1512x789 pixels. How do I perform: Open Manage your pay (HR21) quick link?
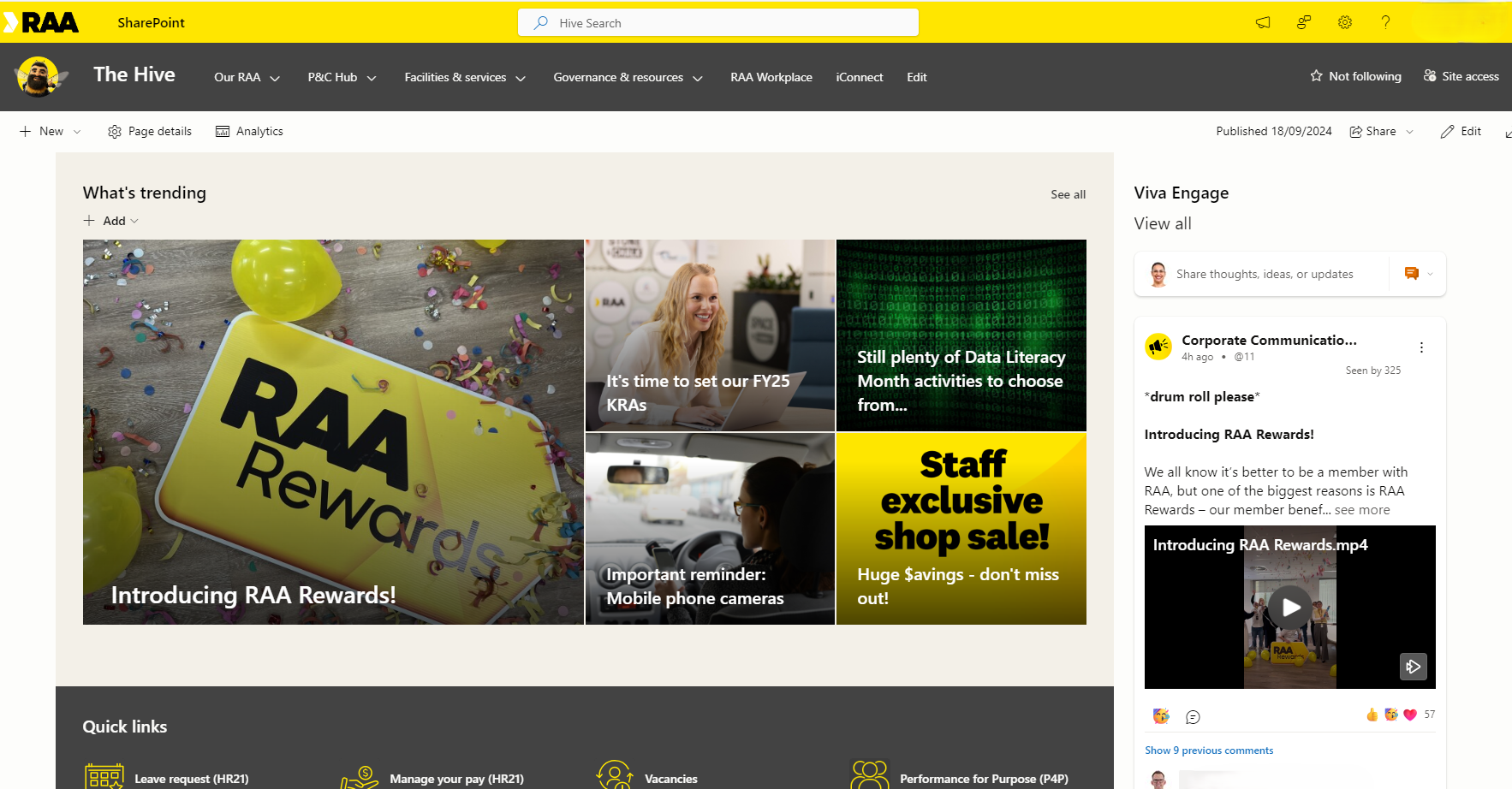tap(456, 779)
